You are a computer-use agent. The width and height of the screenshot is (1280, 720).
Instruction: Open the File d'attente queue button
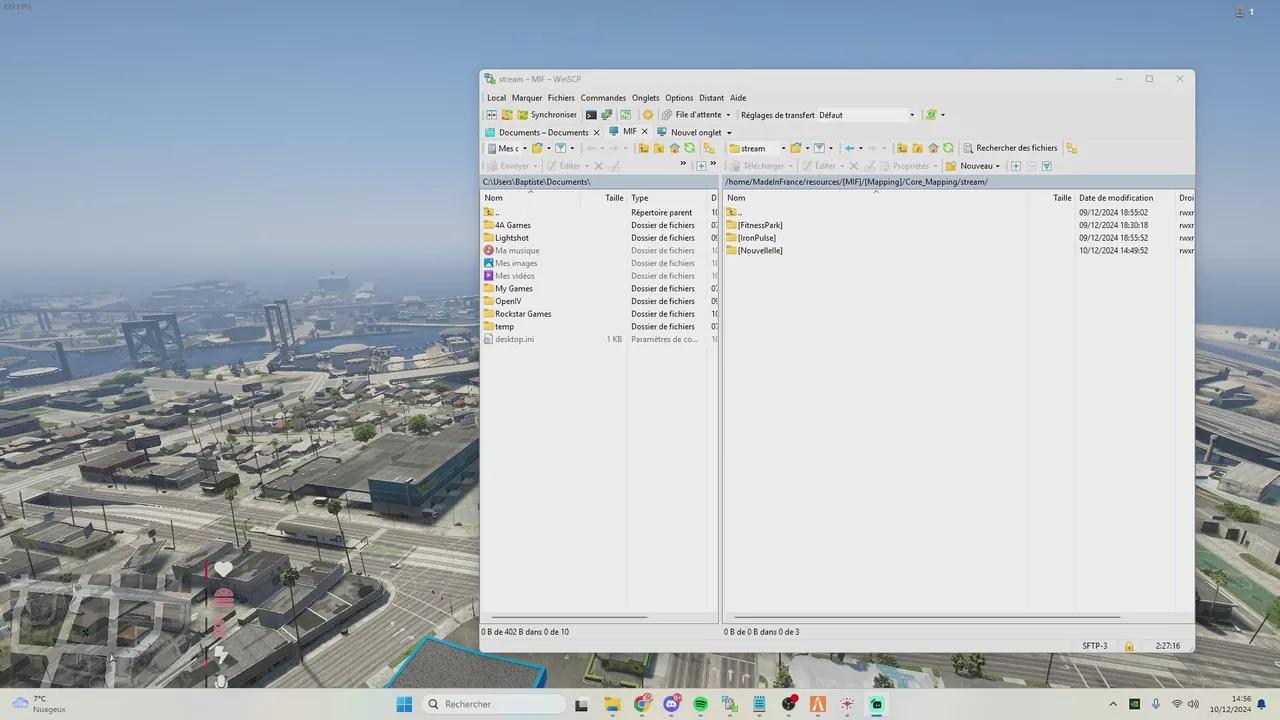(690, 115)
